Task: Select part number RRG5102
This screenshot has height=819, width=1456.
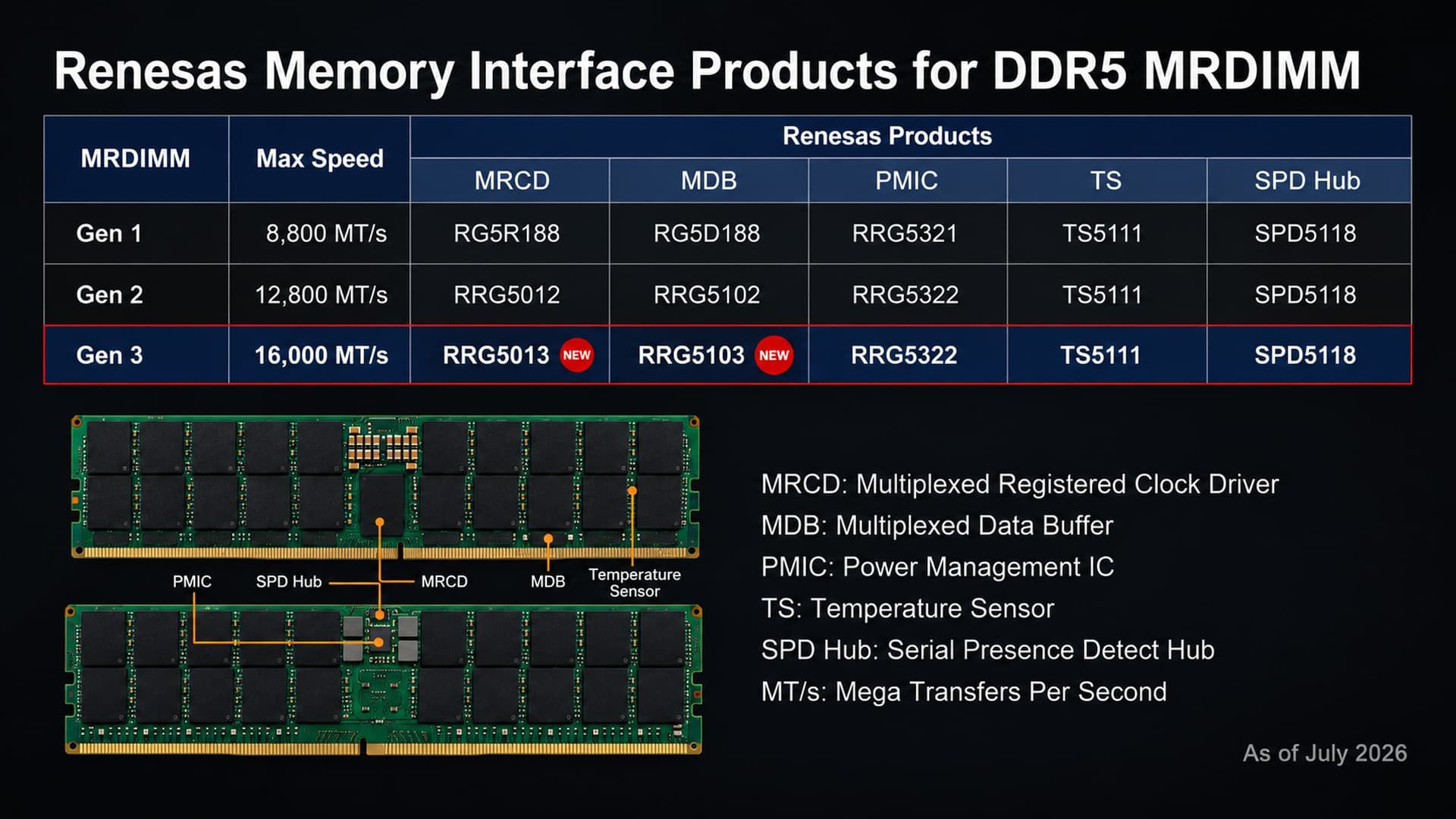Action: 707,295
